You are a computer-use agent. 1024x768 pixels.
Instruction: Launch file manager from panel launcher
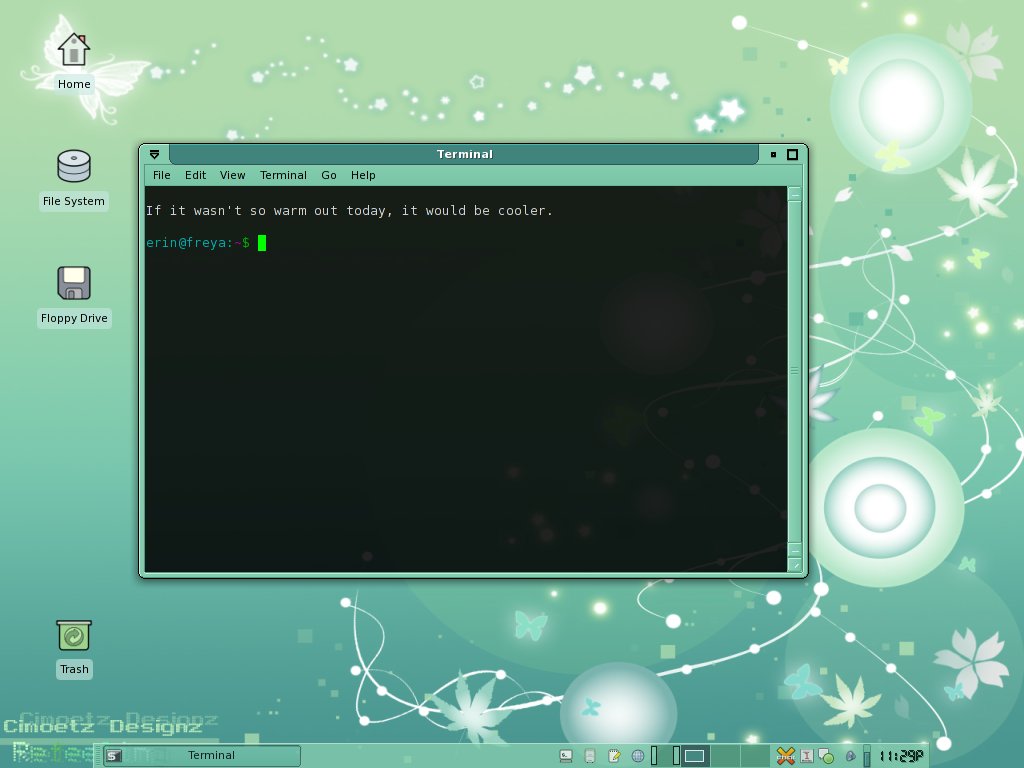(590, 756)
